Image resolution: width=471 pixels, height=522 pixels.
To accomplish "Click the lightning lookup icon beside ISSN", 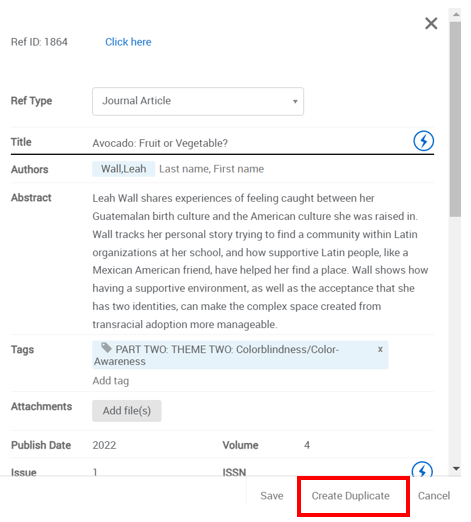I will [422, 469].
